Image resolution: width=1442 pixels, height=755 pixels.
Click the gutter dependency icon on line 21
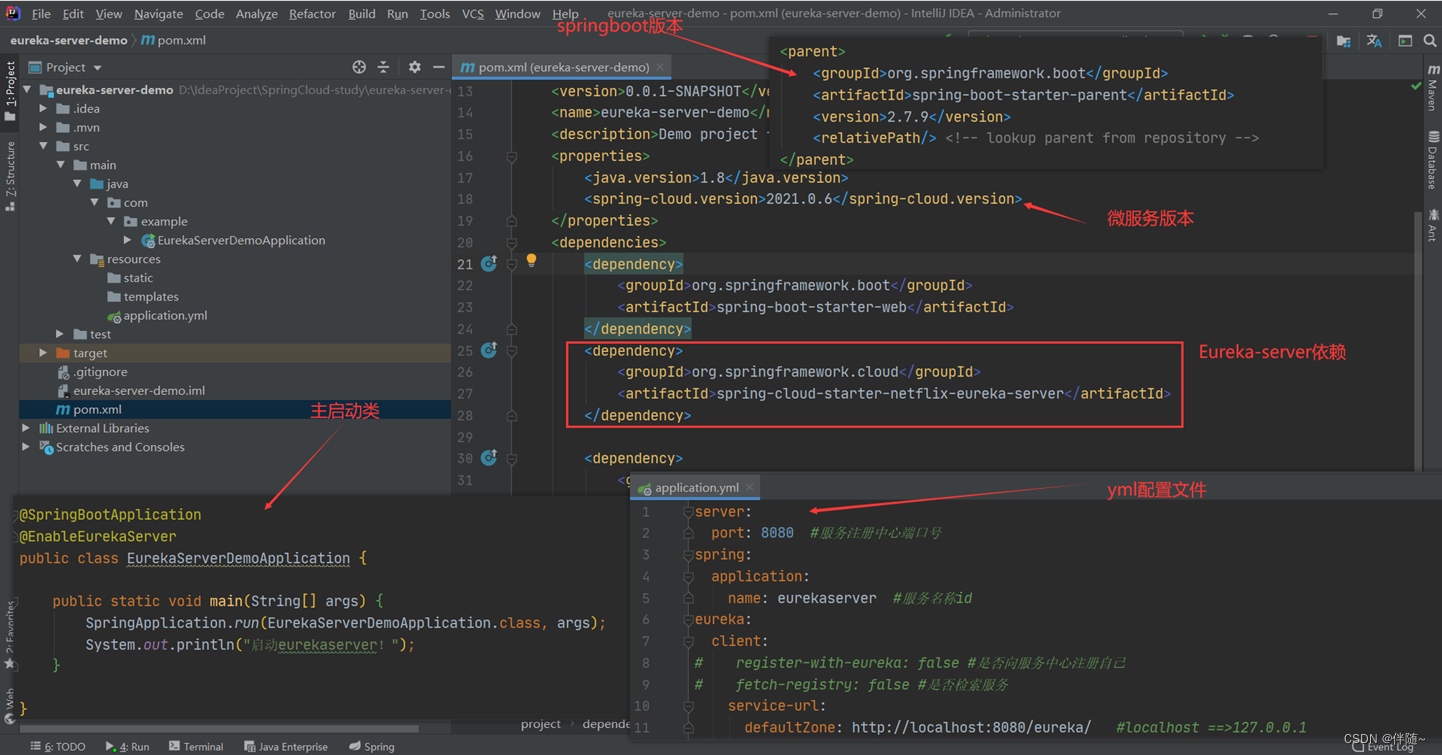pos(489,264)
